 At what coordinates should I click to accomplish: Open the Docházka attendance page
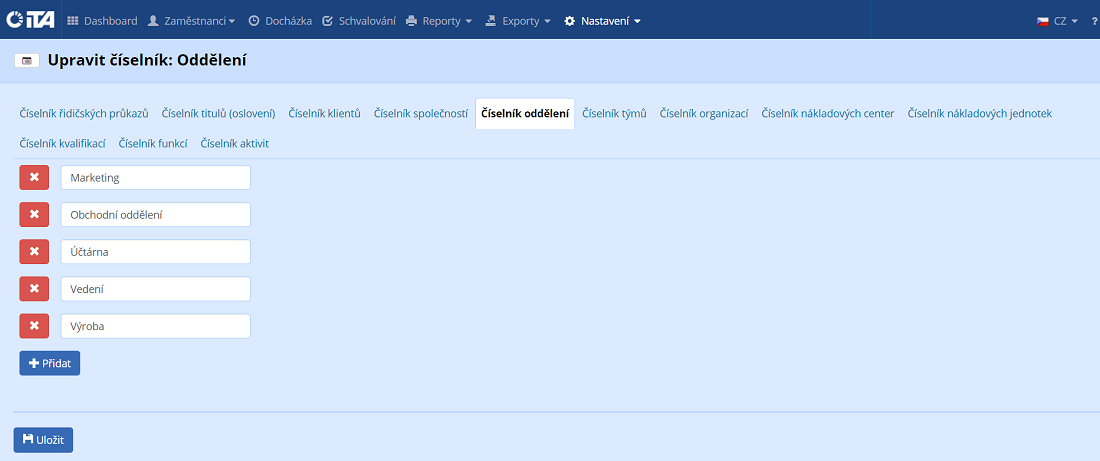280,21
